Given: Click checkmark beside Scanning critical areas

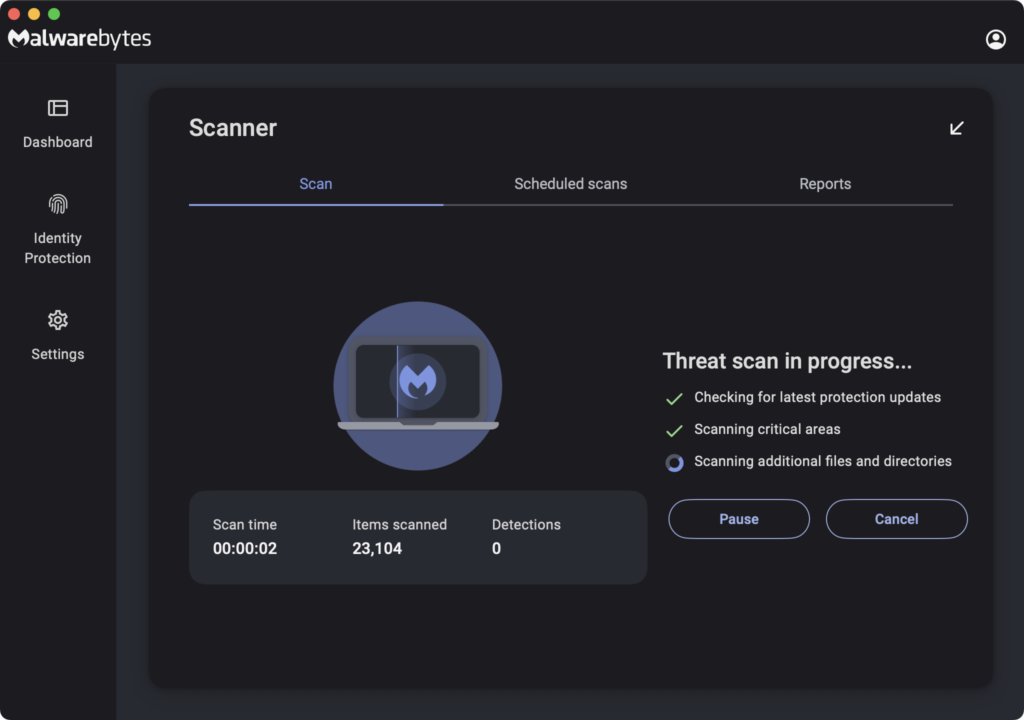Looking at the screenshot, I should tap(674, 431).
